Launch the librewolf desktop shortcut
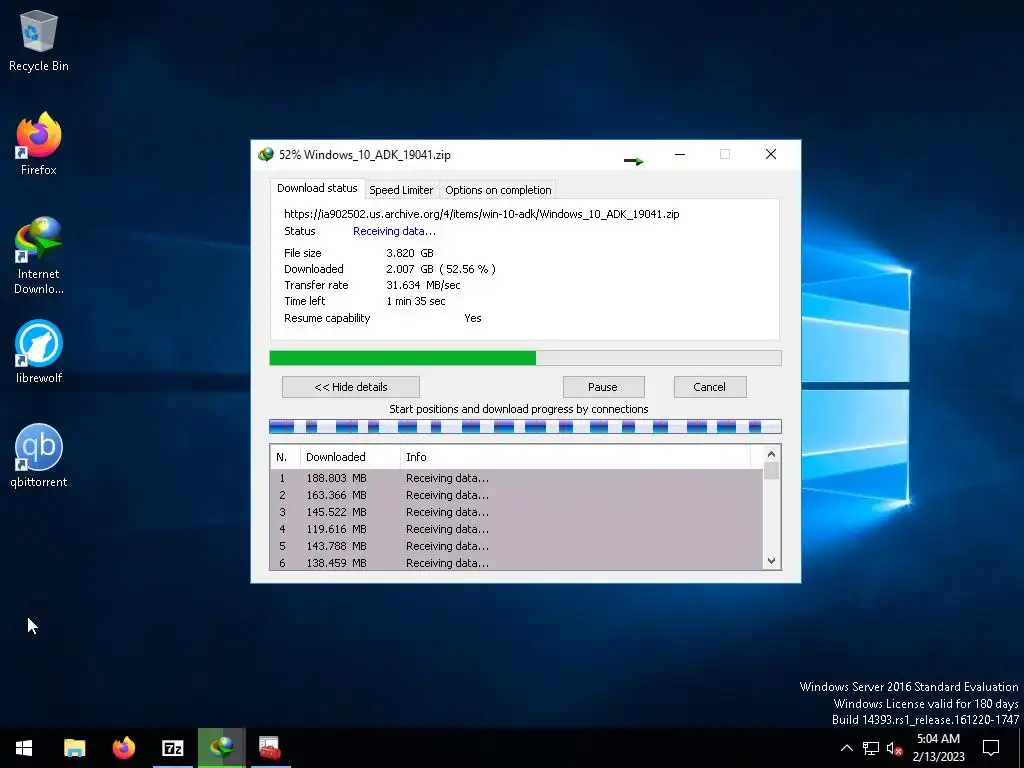Viewport: 1024px width, 768px height. tap(39, 351)
